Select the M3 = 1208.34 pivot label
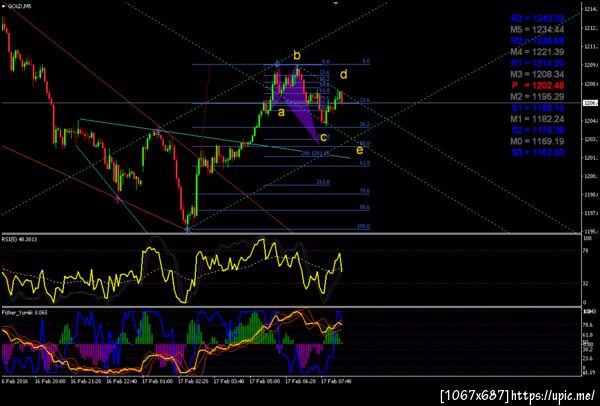600x406 pixels. click(537, 73)
